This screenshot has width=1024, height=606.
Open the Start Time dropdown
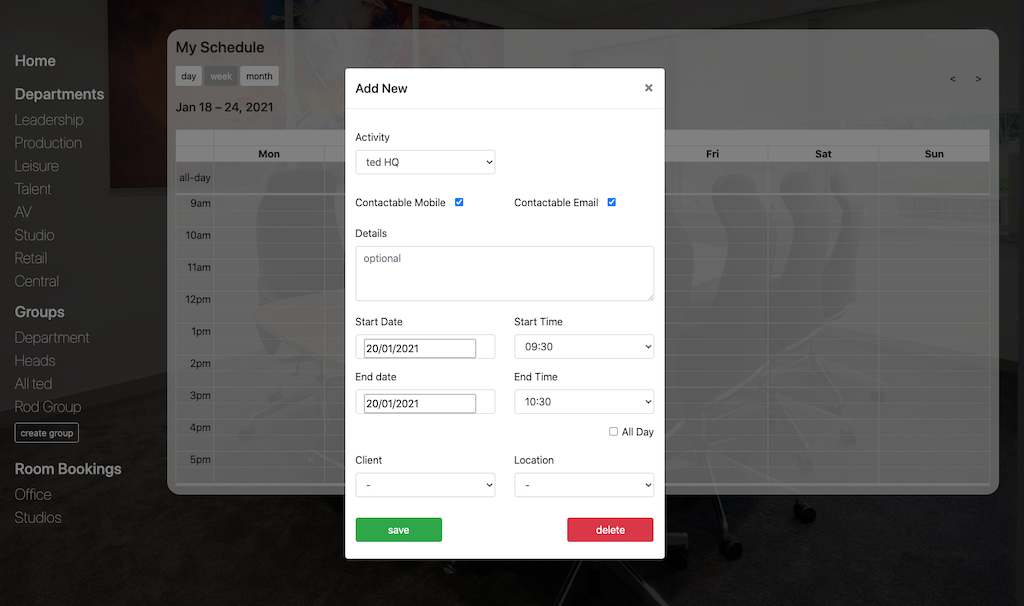pyautogui.click(x=584, y=347)
